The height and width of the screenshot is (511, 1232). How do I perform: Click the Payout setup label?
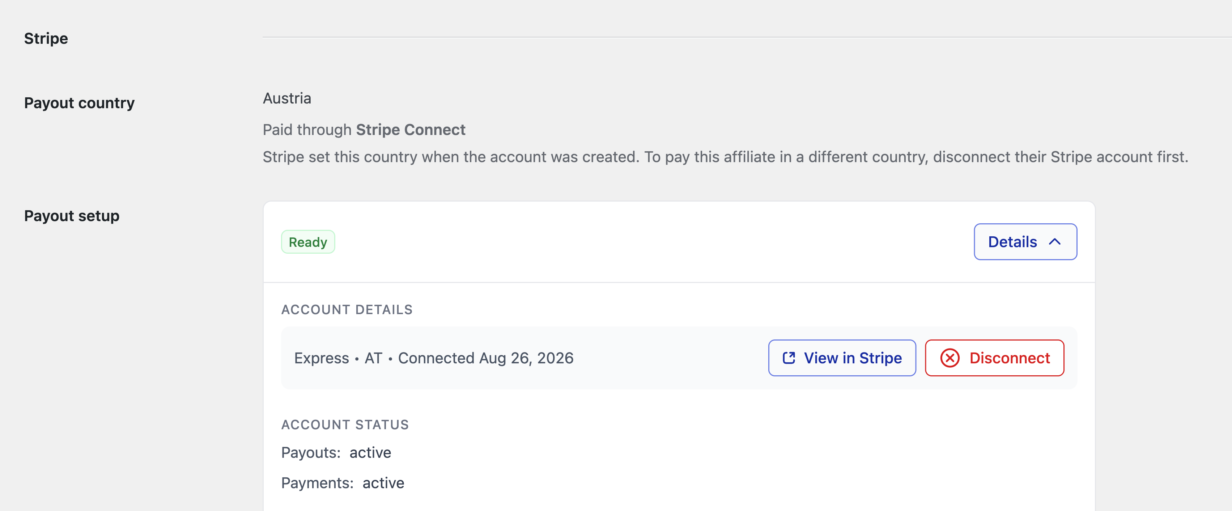(72, 216)
